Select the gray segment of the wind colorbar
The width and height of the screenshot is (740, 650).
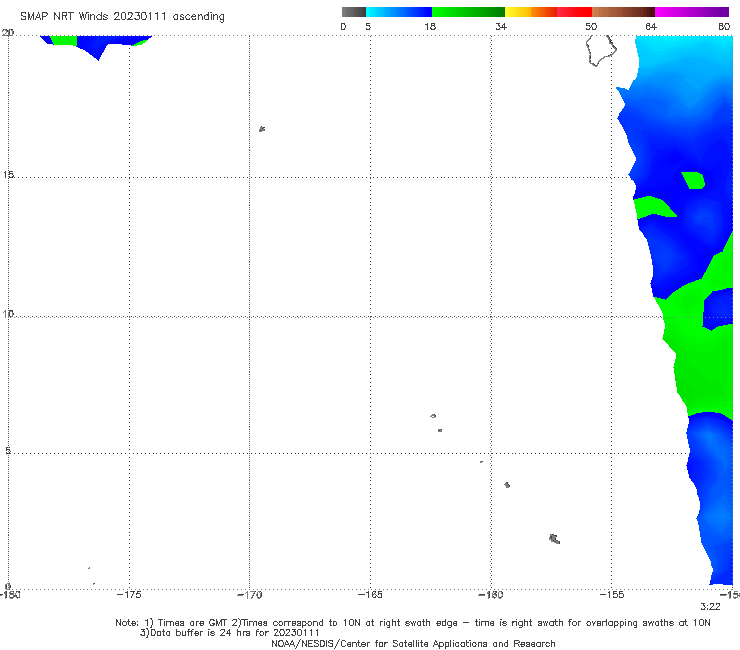[354, 12]
